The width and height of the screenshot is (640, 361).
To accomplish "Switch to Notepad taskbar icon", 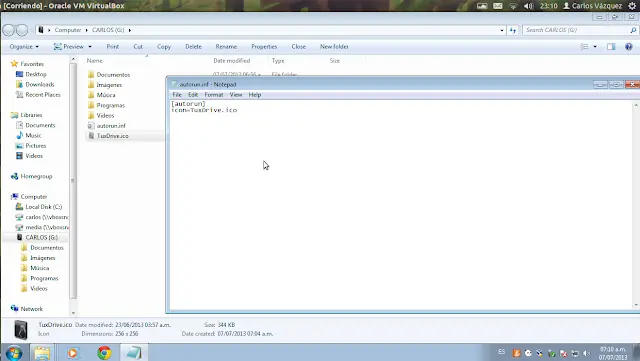I will 134,352.
